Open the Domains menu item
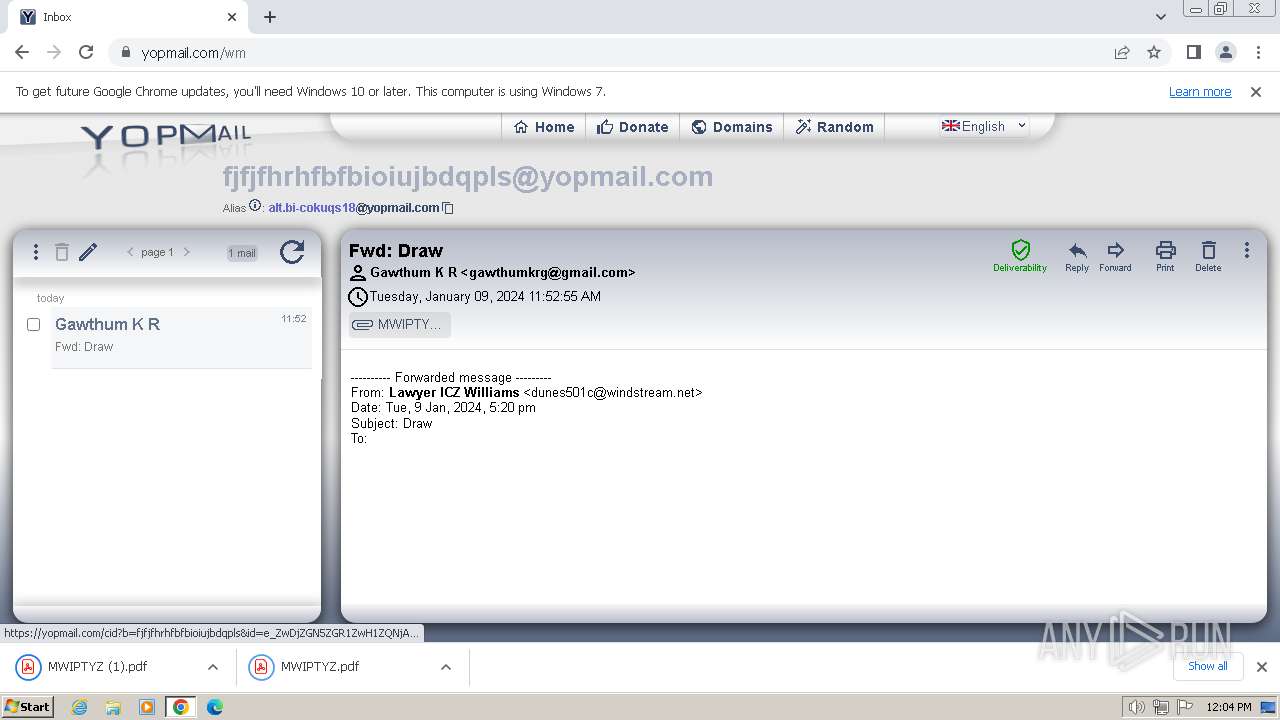 [732, 127]
